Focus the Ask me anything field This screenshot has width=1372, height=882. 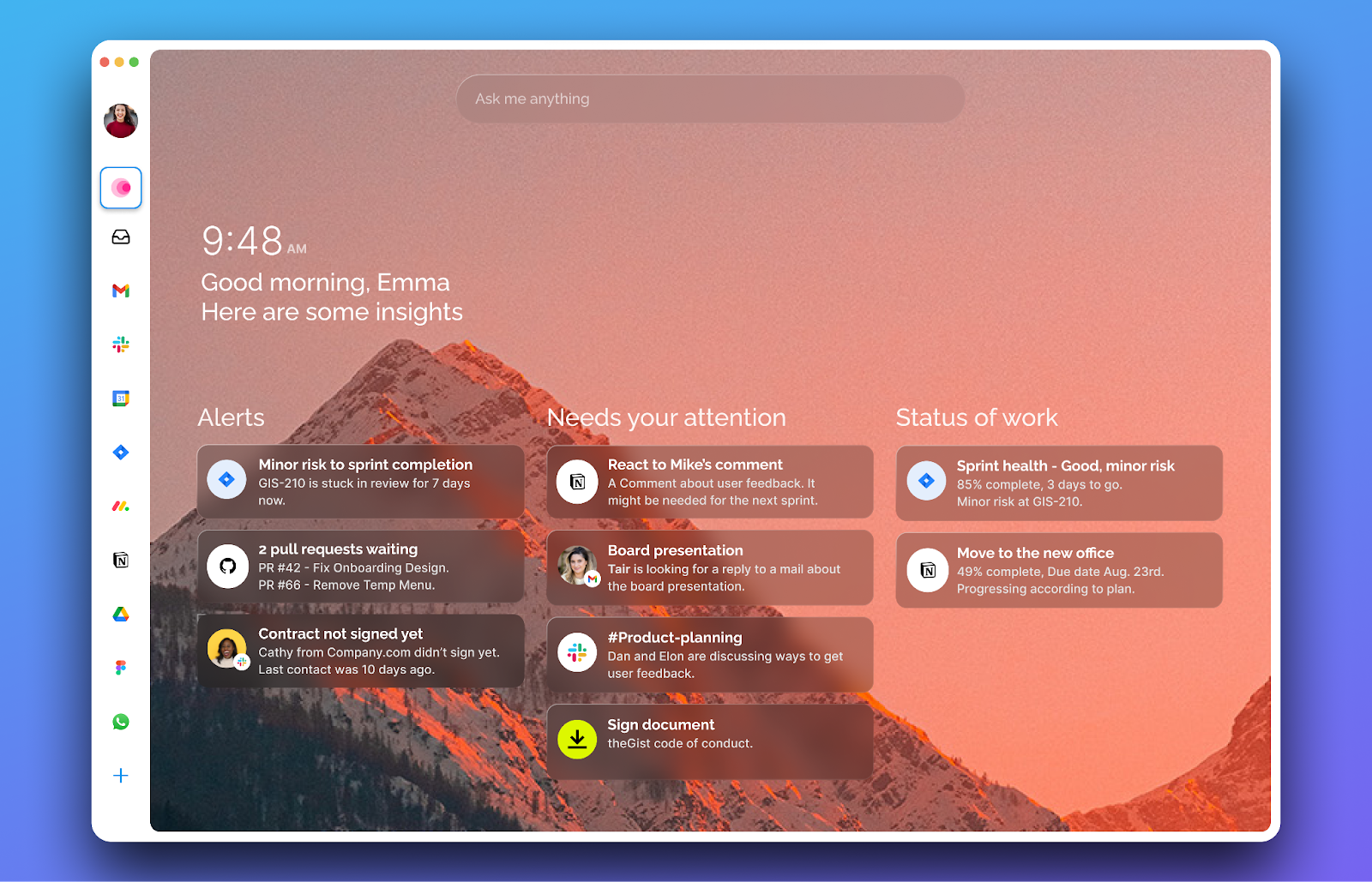(710, 99)
